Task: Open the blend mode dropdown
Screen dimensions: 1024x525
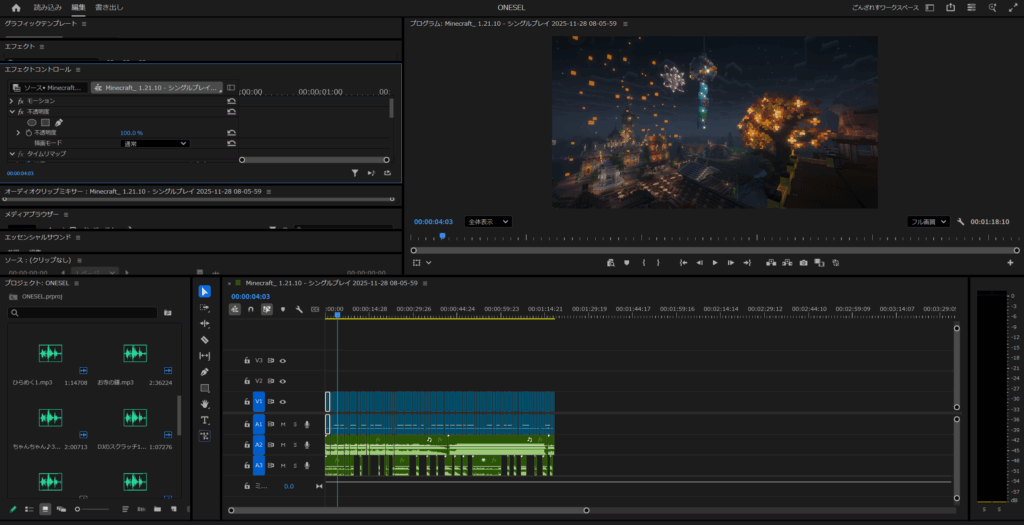Action: [154, 143]
